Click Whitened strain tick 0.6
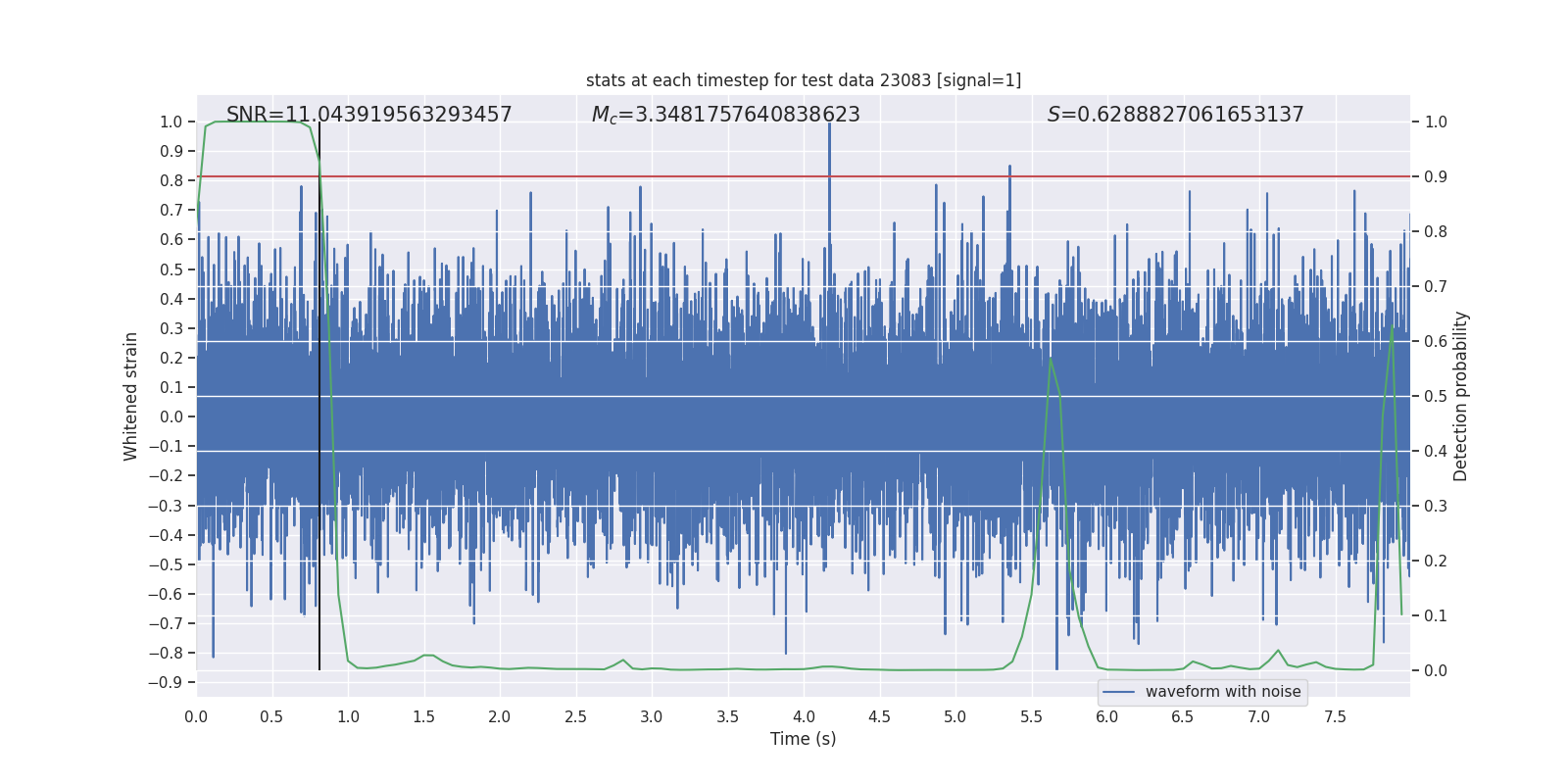This screenshot has height=784, width=1568. 171,239
